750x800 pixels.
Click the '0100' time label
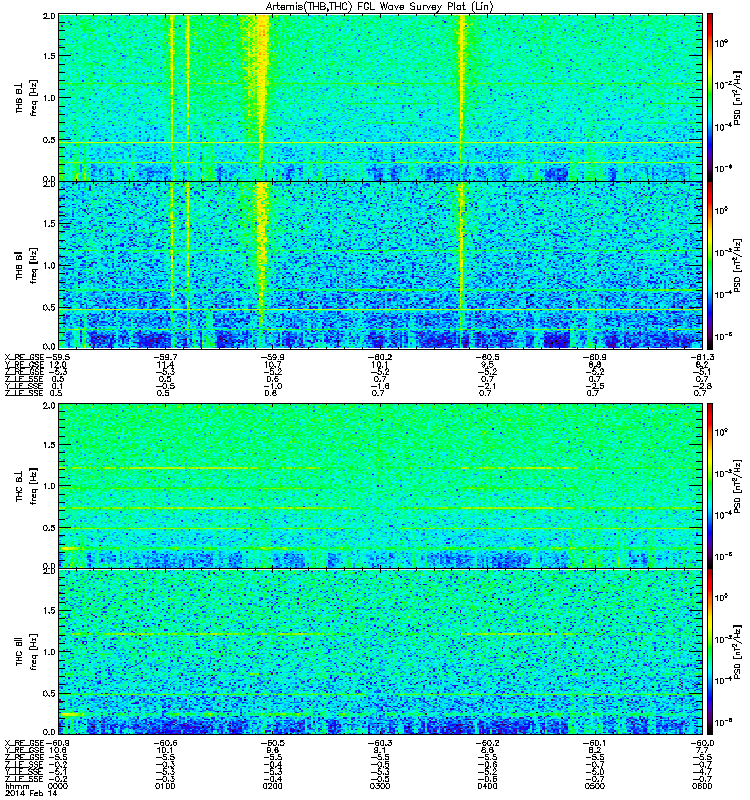point(165,786)
